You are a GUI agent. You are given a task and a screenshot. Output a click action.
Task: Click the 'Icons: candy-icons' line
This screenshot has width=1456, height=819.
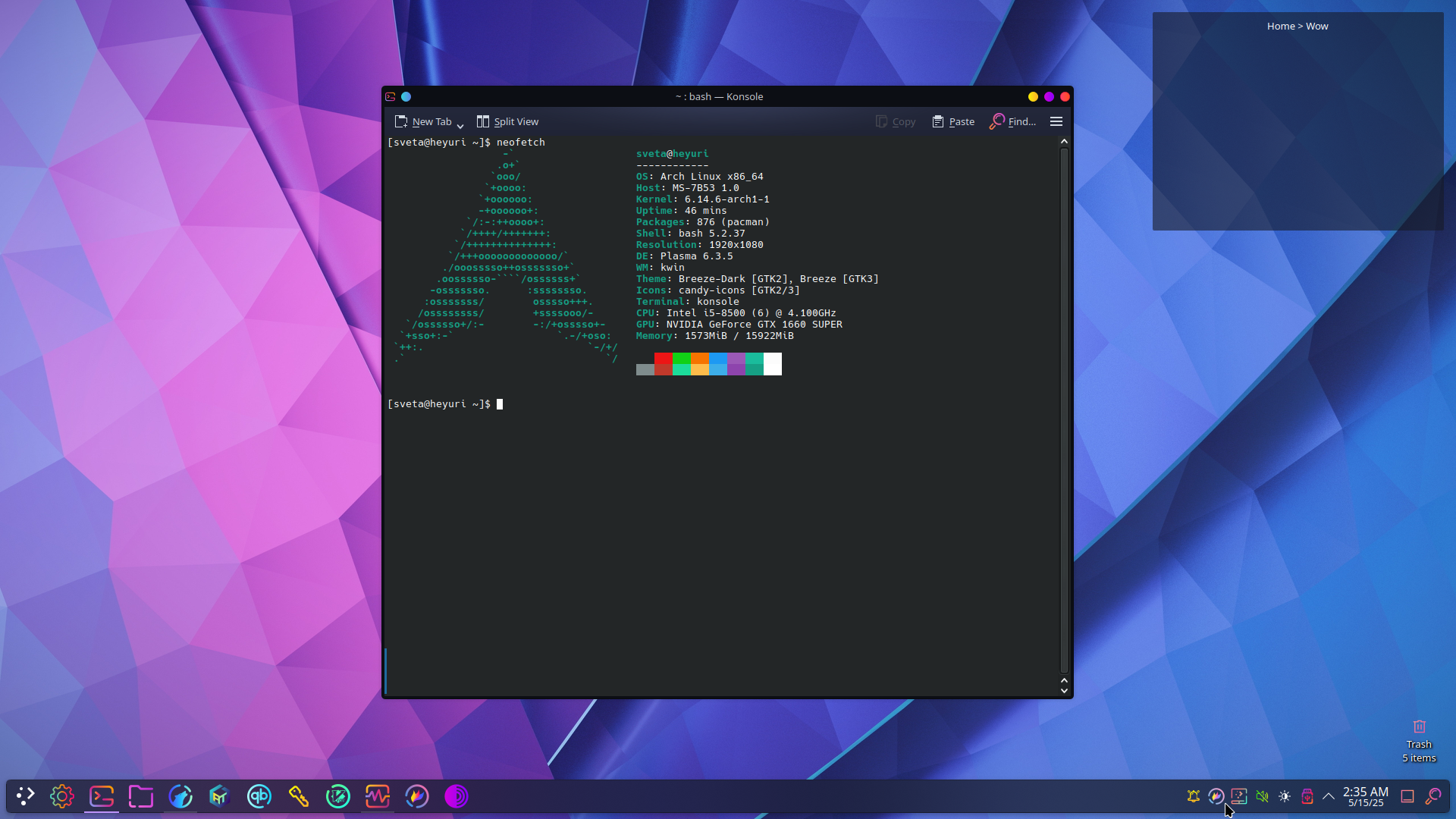pyautogui.click(x=718, y=290)
